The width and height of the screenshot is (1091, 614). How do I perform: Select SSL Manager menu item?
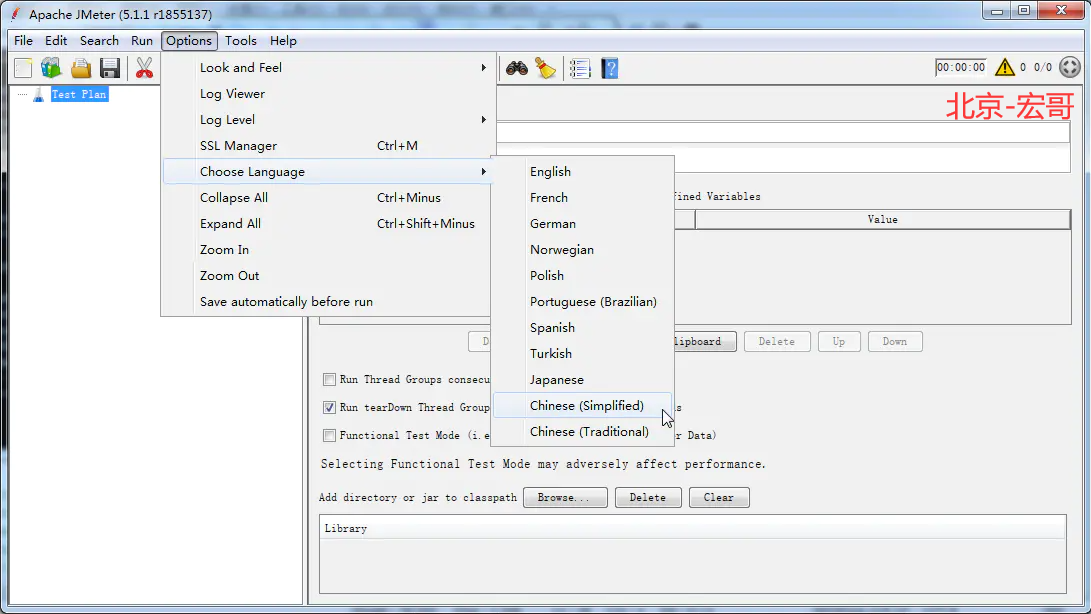tap(328, 145)
